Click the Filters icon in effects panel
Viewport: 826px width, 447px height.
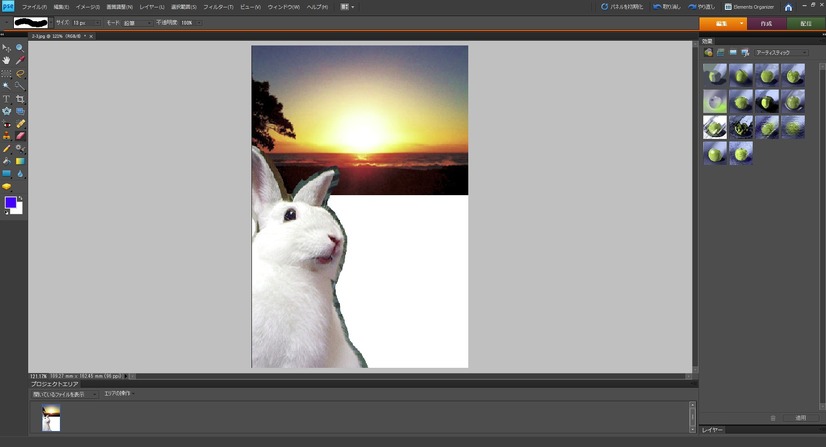pyautogui.click(x=708, y=53)
